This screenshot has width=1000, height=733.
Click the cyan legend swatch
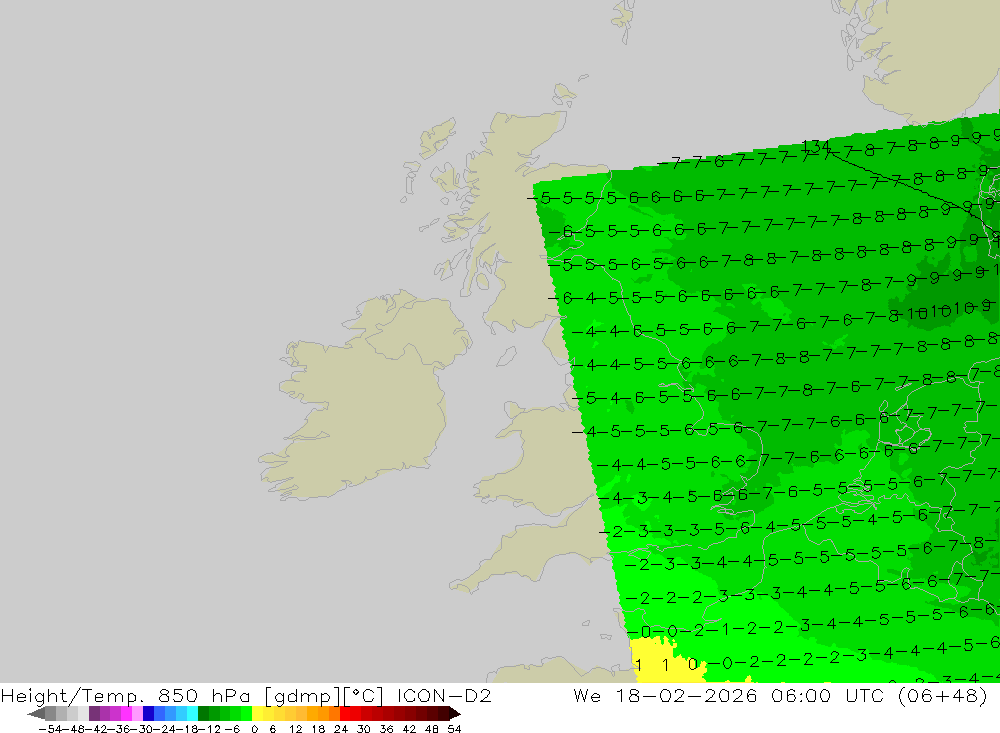(x=192, y=713)
